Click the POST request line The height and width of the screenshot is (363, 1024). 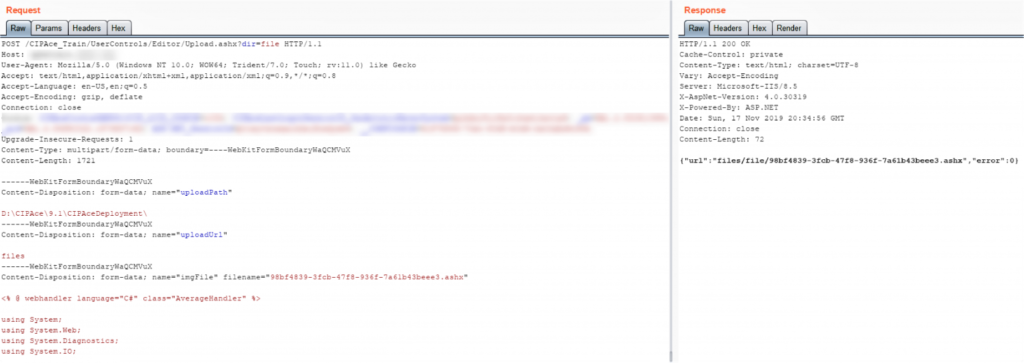click(x=161, y=44)
